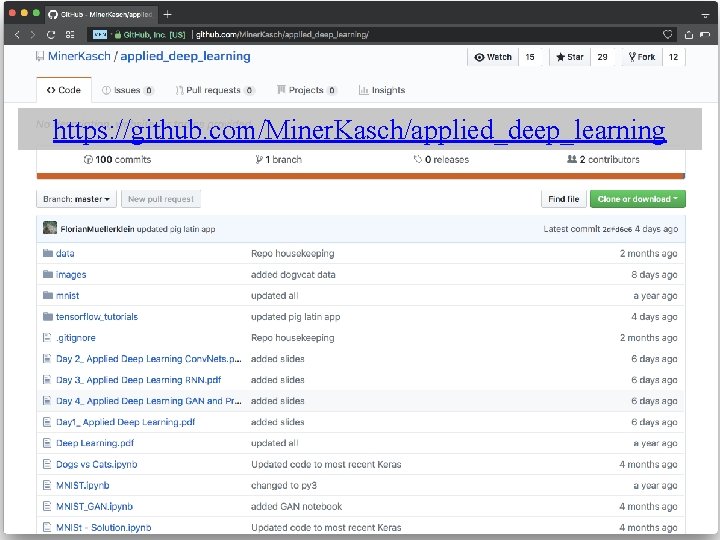View the 100 commits history

[x=118, y=159]
